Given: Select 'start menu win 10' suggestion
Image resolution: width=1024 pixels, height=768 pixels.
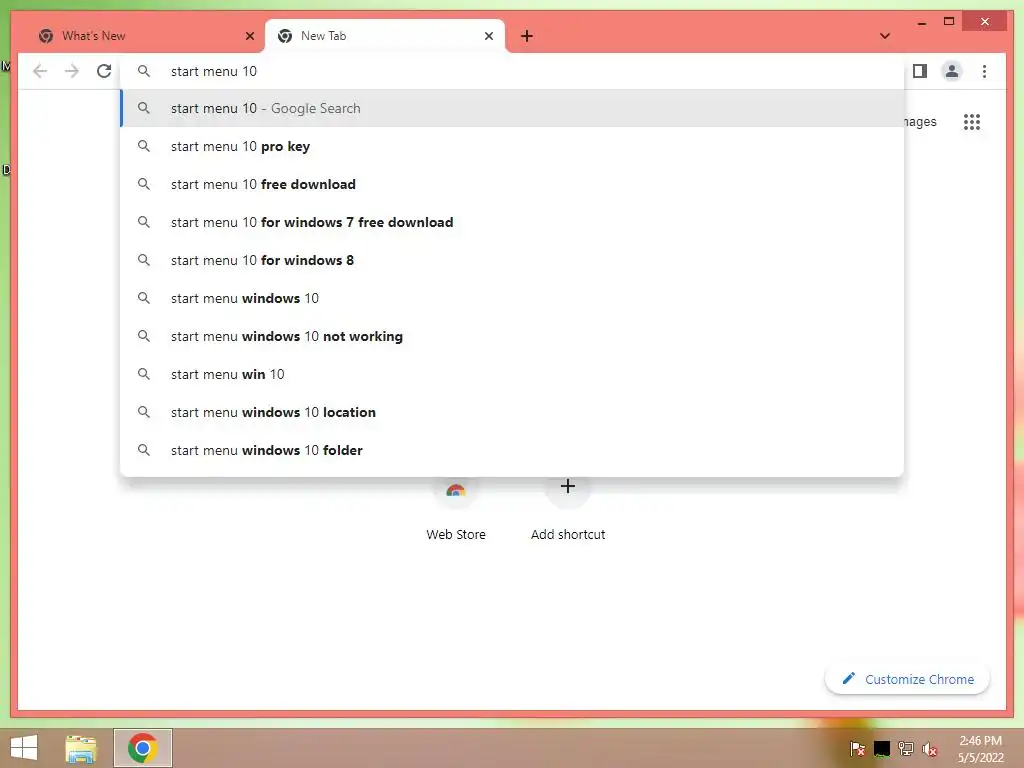Looking at the screenshot, I should 513,374.
